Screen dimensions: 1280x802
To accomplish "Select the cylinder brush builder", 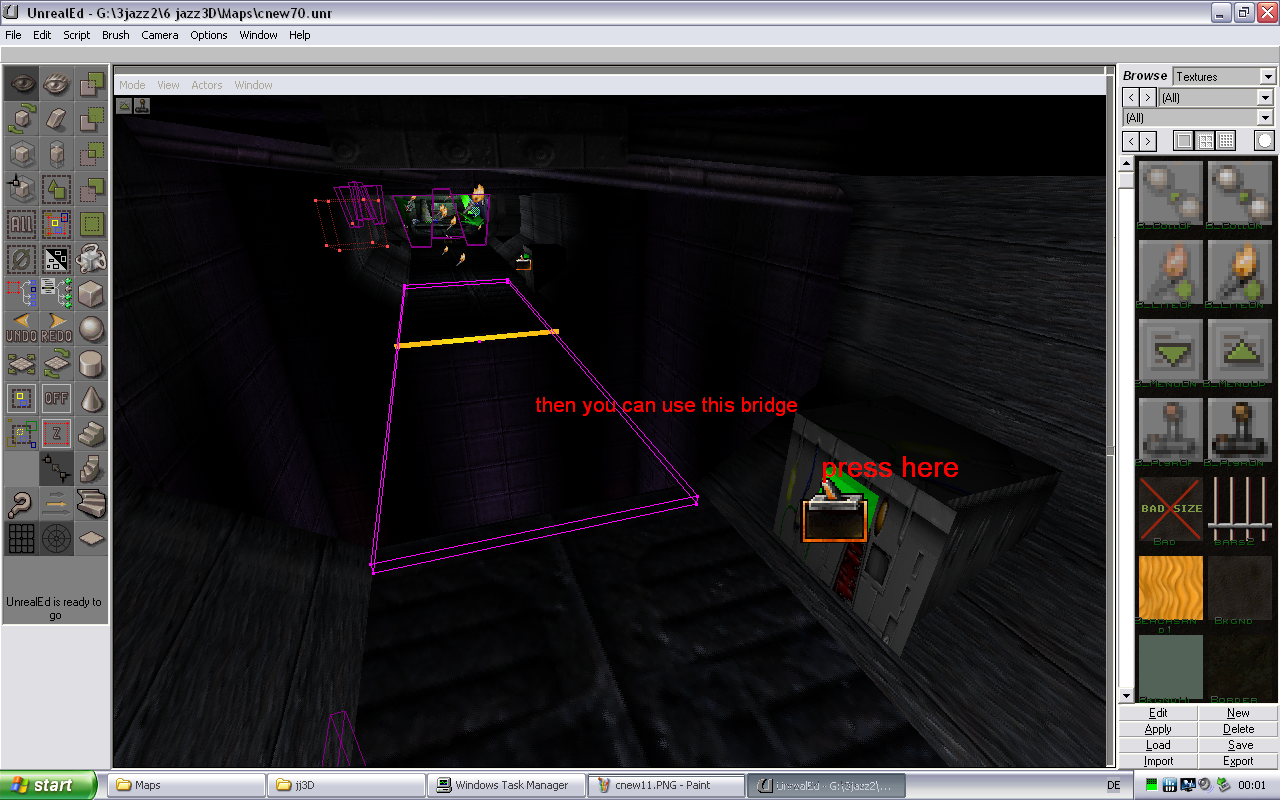I will [x=92, y=363].
